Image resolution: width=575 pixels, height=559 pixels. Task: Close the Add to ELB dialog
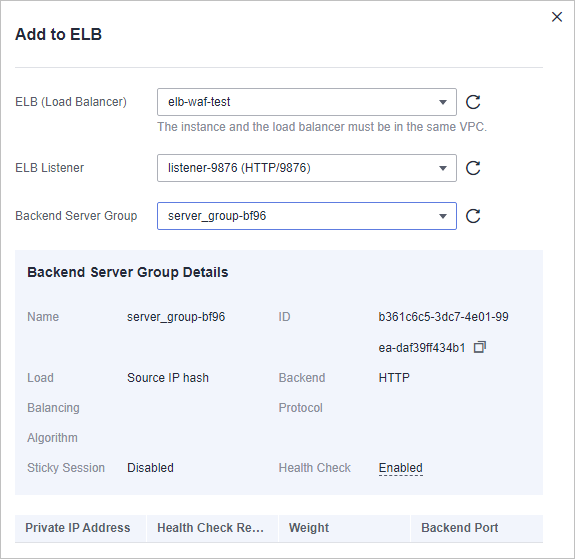[x=557, y=17]
